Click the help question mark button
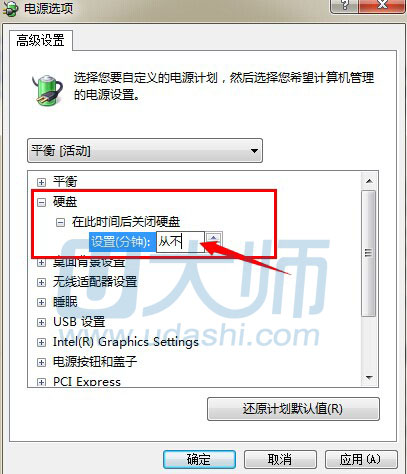Image resolution: width=407 pixels, height=474 pixels. pyautogui.click(x=344, y=6)
